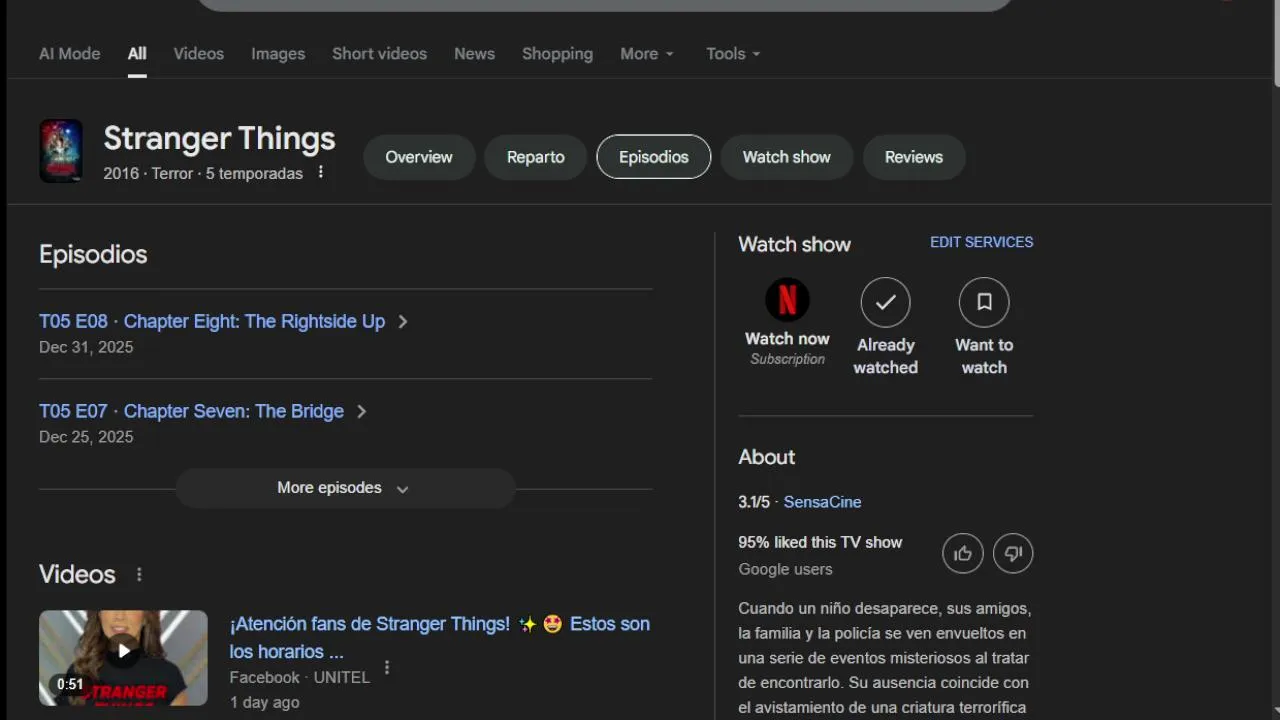The width and height of the screenshot is (1280, 720).
Task: Click the 95% liked this TV show text
Action: [x=820, y=542]
